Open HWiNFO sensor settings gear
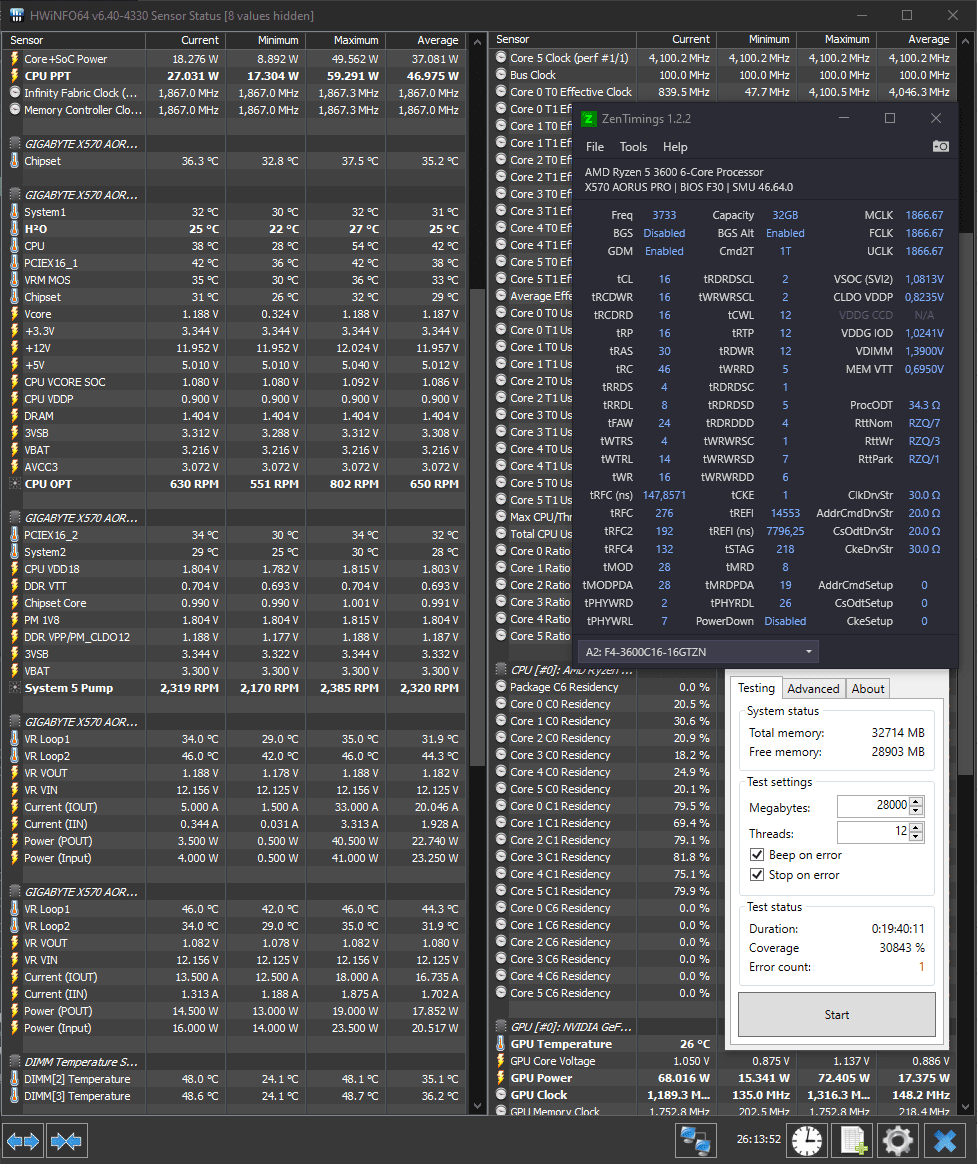This screenshot has height=1164, width=977. (x=898, y=1140)
